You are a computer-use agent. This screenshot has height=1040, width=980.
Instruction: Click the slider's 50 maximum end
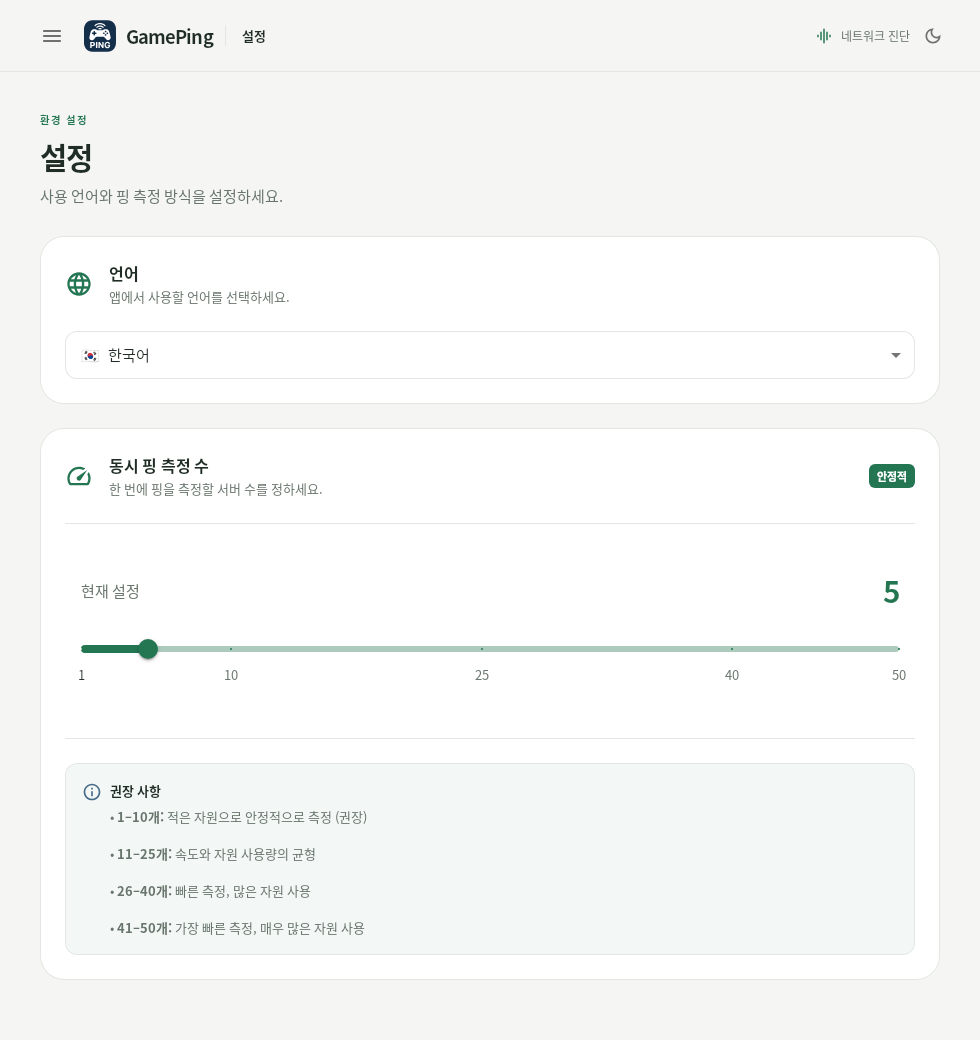898,649
